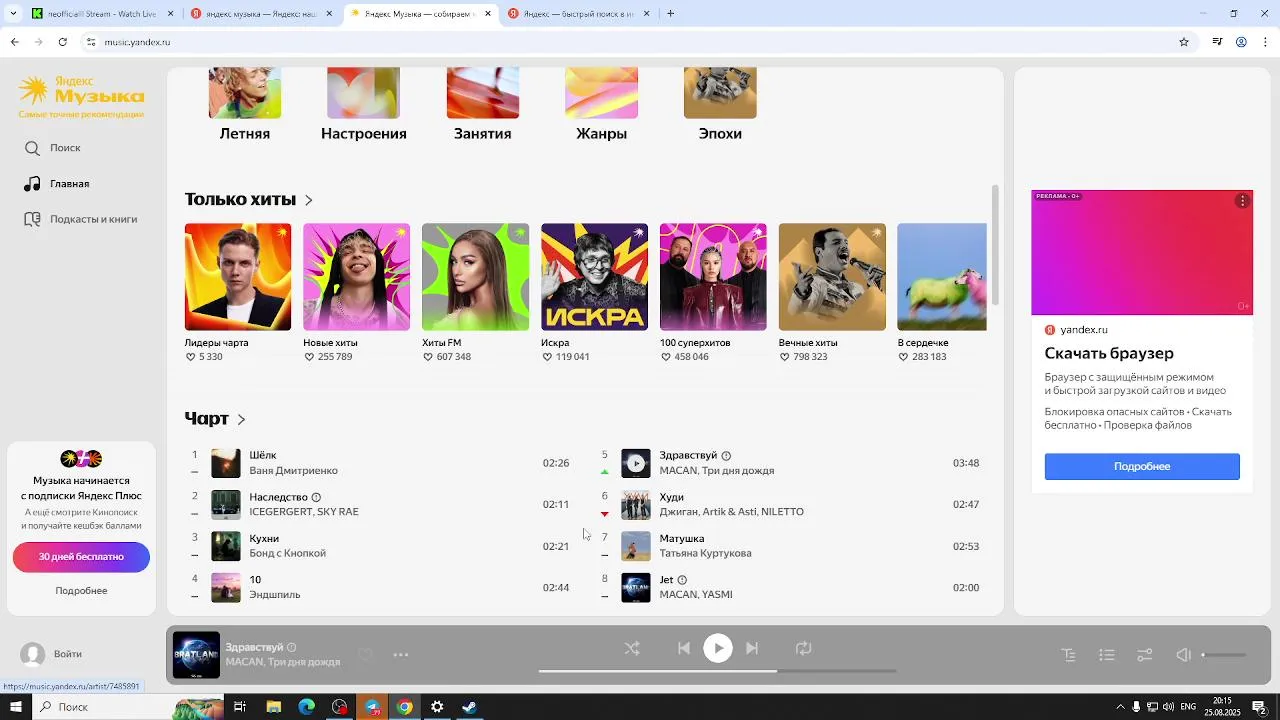The width and height of the screenshot is (1280, 720).
Task: Open the Летняя category tile
Action: (x=245, y=105)
